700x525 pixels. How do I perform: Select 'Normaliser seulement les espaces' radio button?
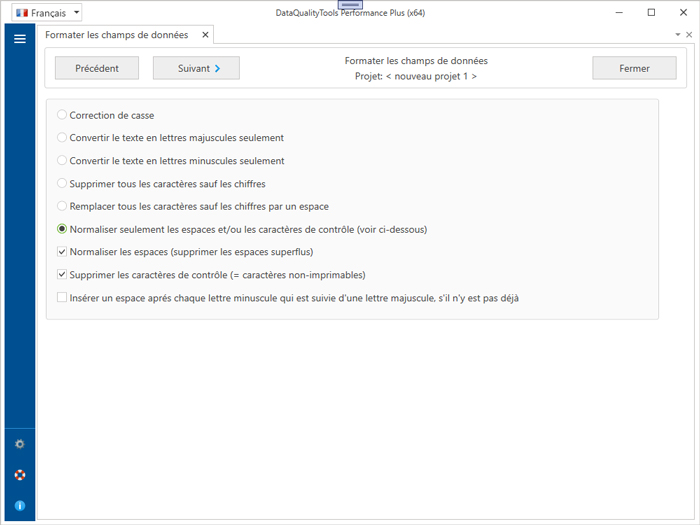coord(62,229)
